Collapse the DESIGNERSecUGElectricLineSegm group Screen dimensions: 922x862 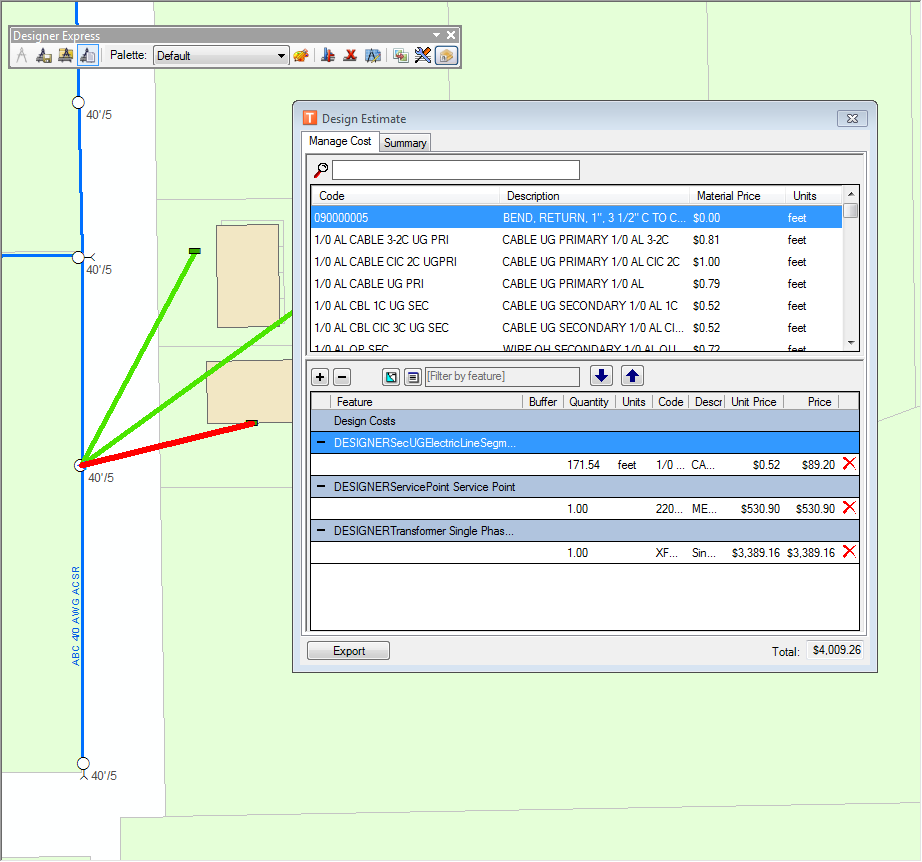tap(321, 442)
